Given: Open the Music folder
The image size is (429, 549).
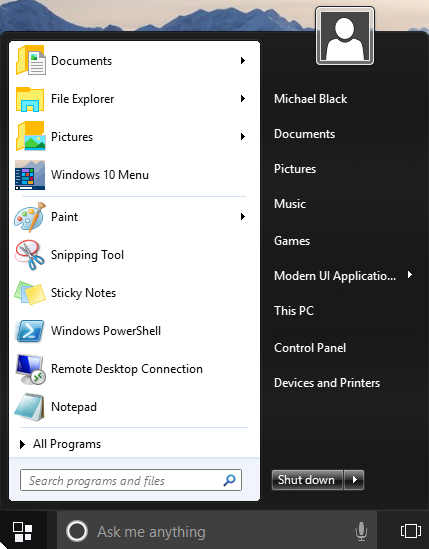Looking at the screenshot, I should click(290, 204).
